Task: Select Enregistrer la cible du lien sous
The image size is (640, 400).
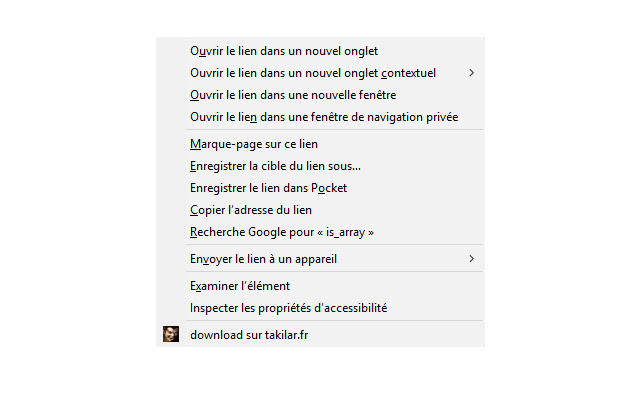Action: [275, 166]
